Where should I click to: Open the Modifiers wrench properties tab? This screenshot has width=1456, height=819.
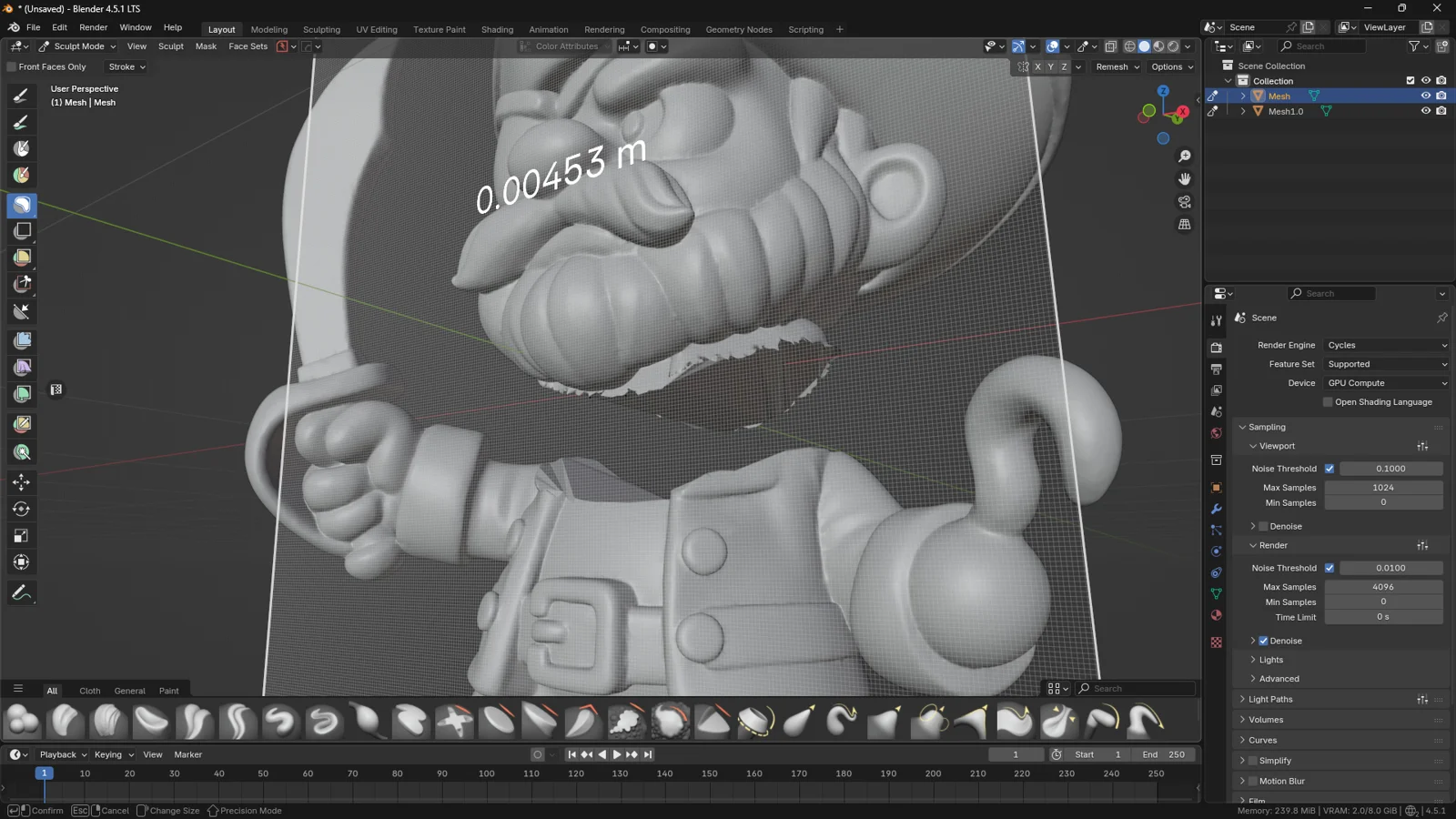pos(1216,509)
